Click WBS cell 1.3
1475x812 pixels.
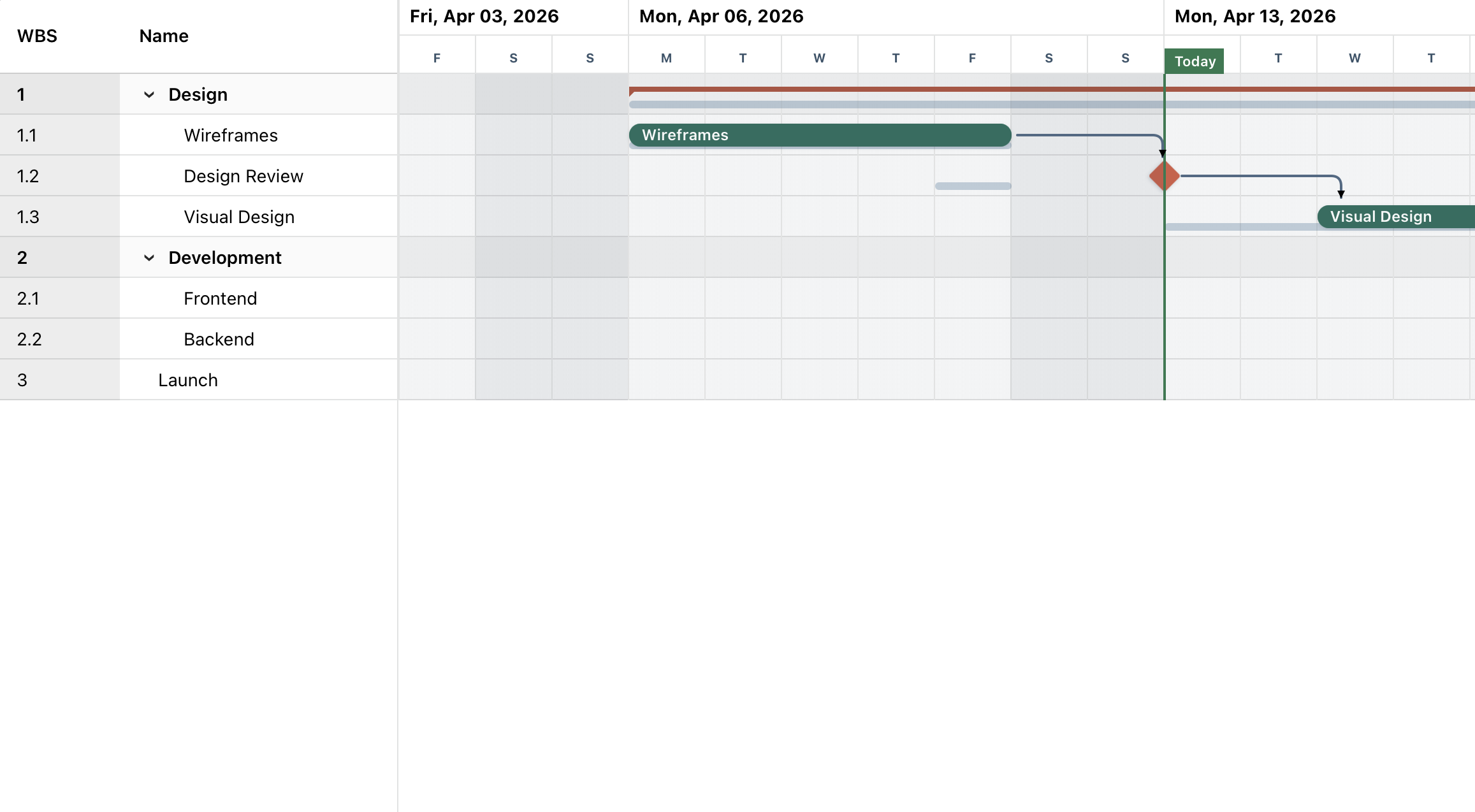point(60,217)
